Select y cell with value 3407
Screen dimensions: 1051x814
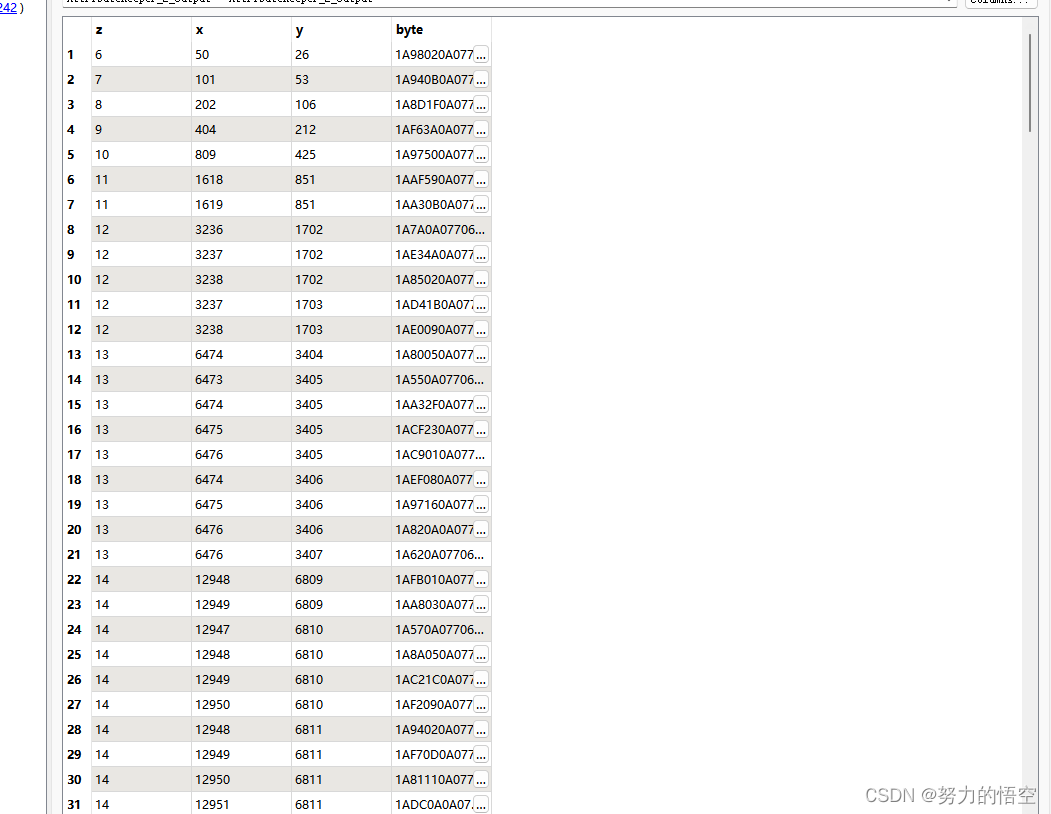pos(341,555)
